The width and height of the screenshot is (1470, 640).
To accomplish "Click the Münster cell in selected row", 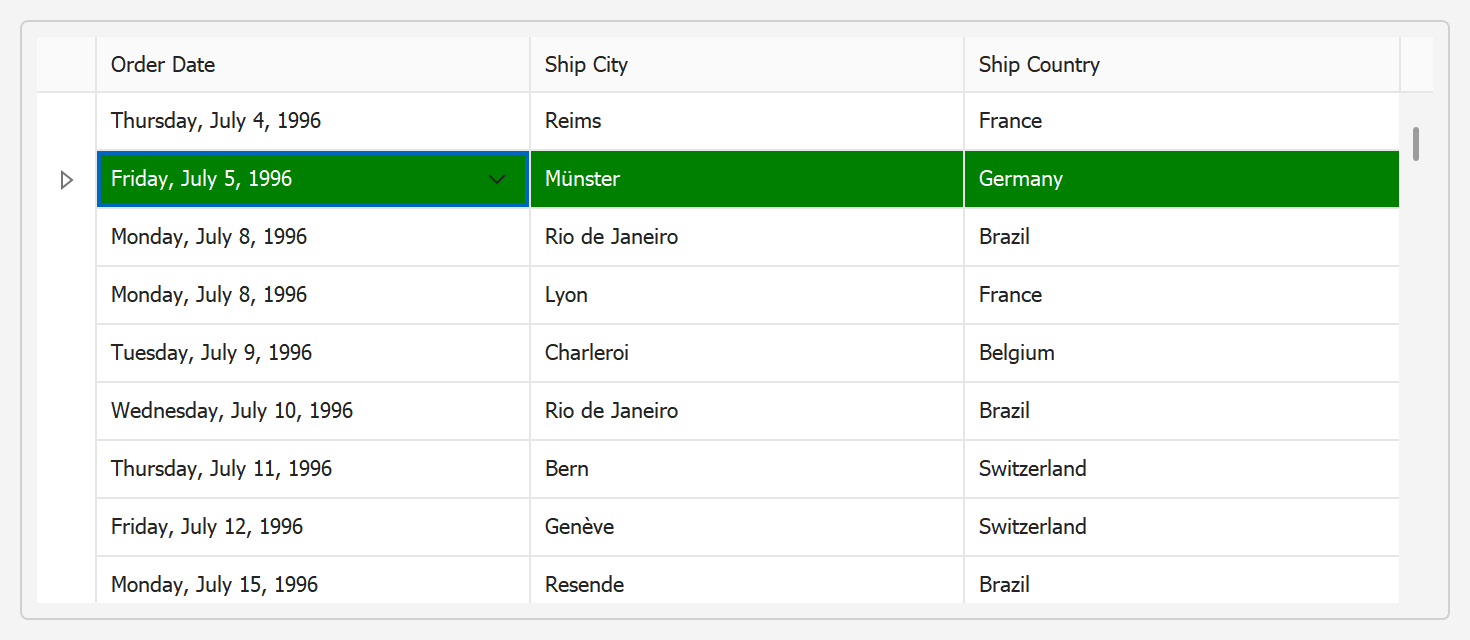I will pos(746,179).
